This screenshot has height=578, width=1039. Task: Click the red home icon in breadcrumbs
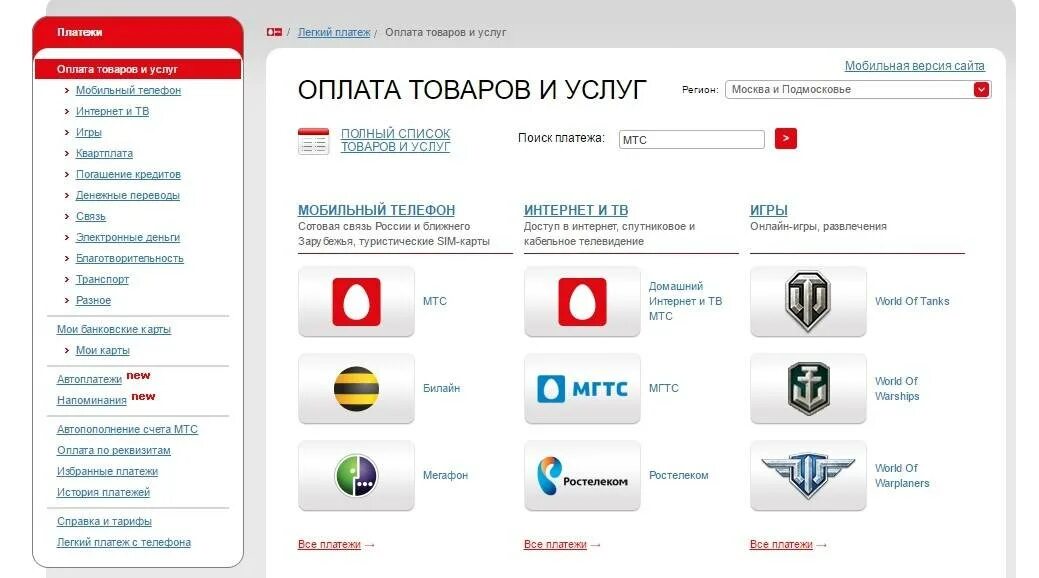[274, 32]
